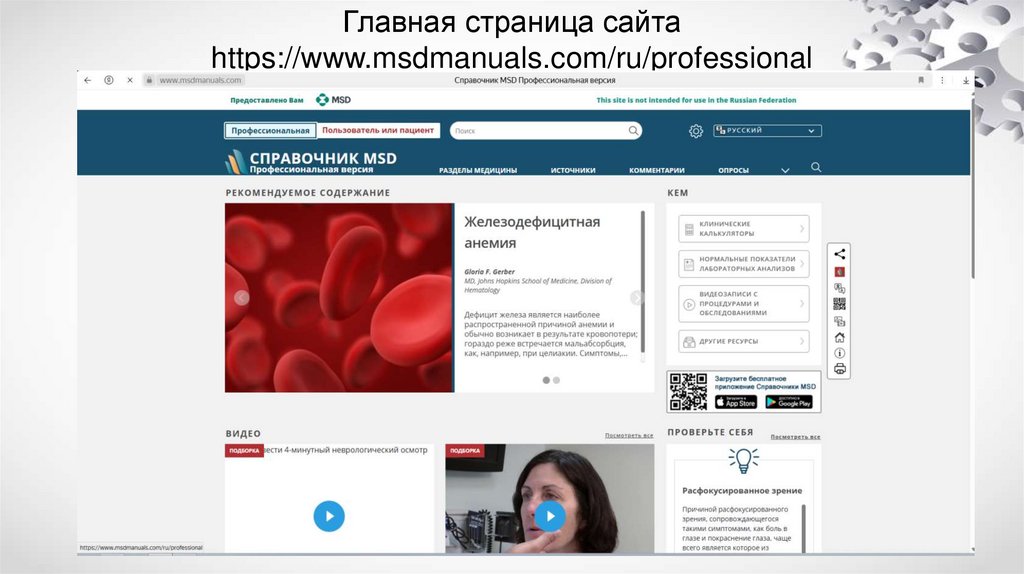Open the browser three-dot menu
This screenshot has height=574, width=1024.
click(x=942, y=80)
